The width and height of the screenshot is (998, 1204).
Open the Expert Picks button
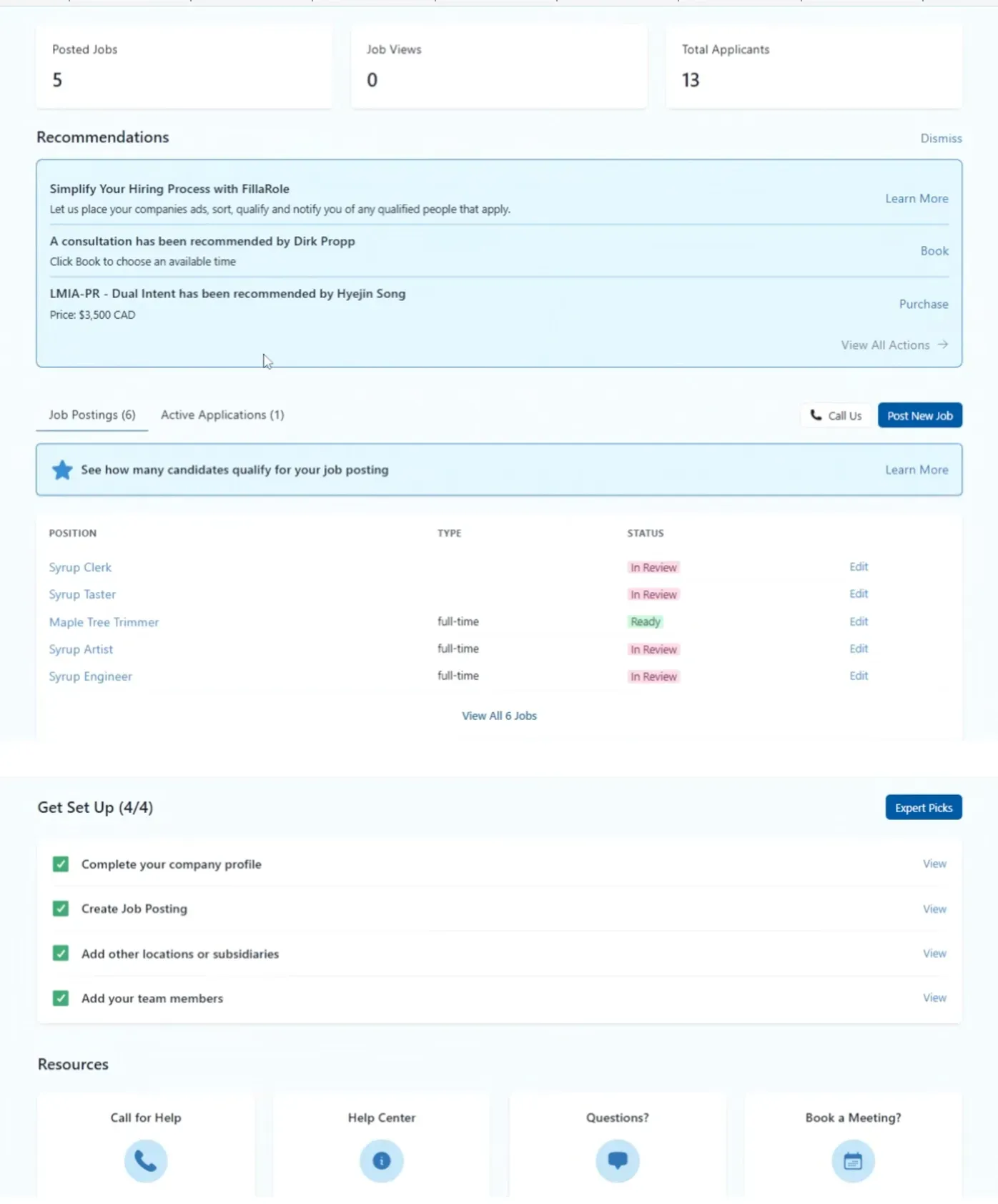(923, 807)
